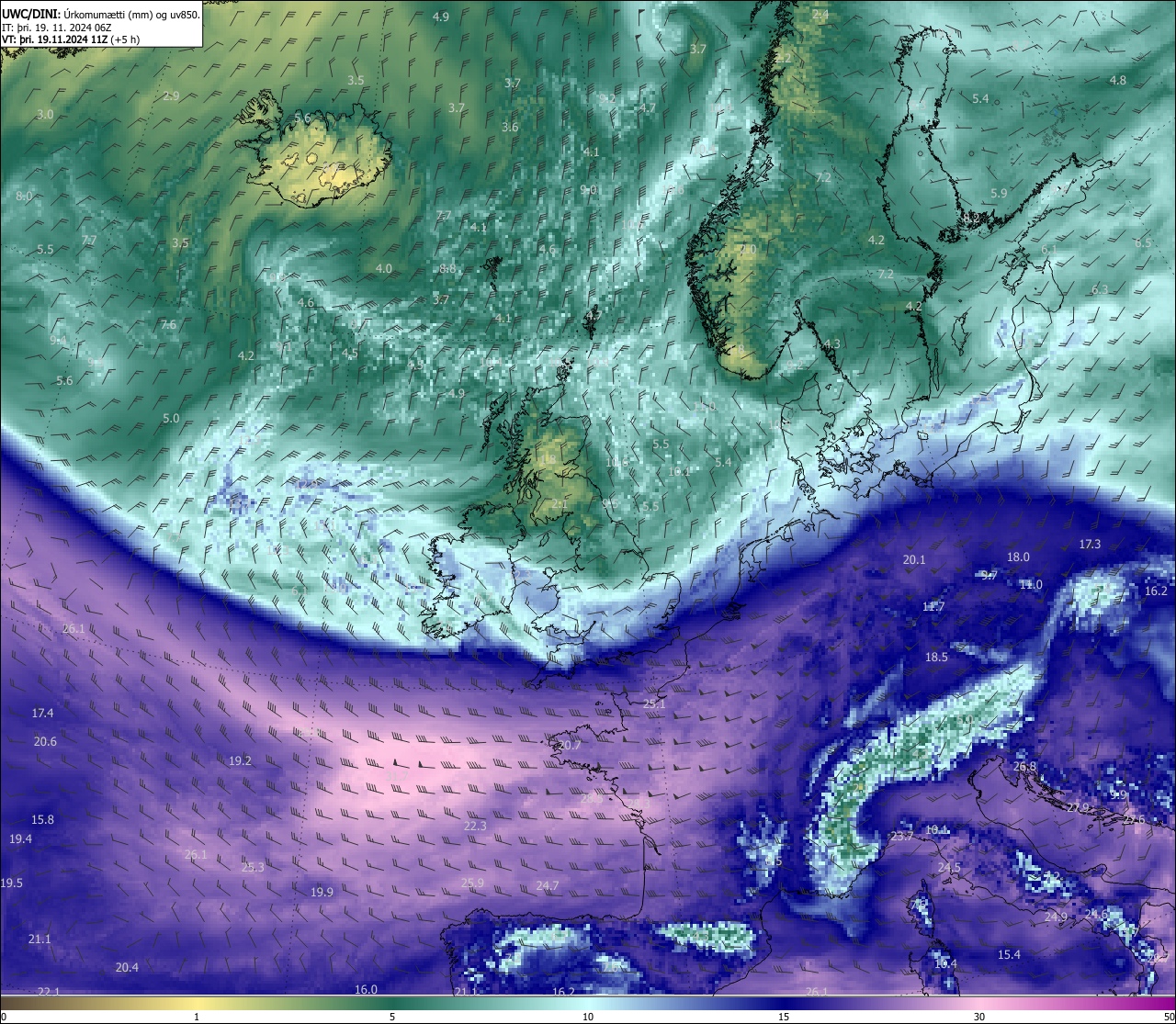This screenshot has height=1024, width=1176.
Task: Click the 25.9 value on the map
Action: [472, 883]
